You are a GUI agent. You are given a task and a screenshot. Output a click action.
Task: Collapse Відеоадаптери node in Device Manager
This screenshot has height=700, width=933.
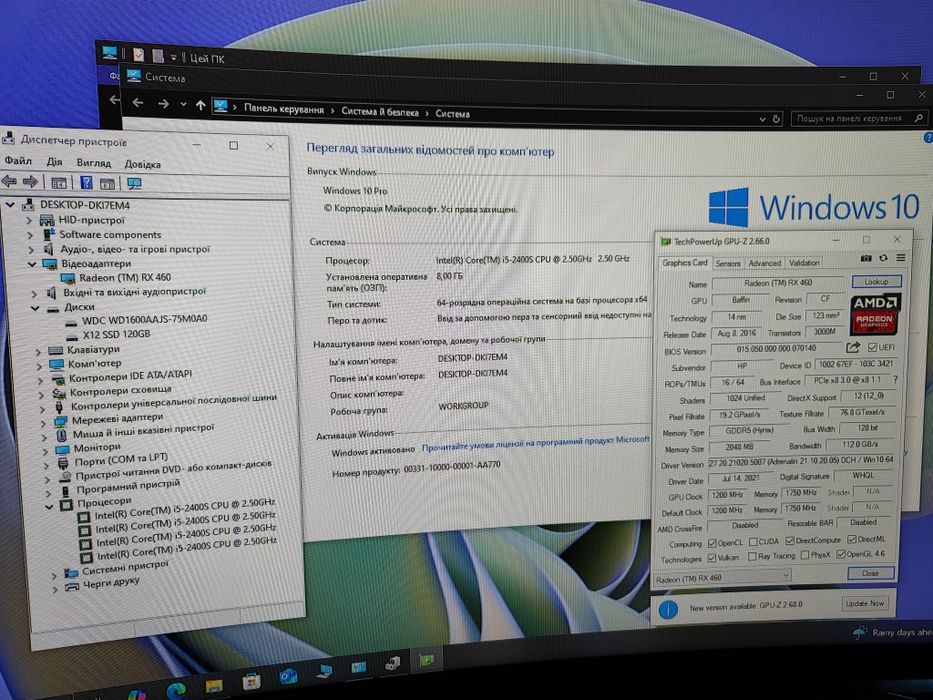click(32, 264)
